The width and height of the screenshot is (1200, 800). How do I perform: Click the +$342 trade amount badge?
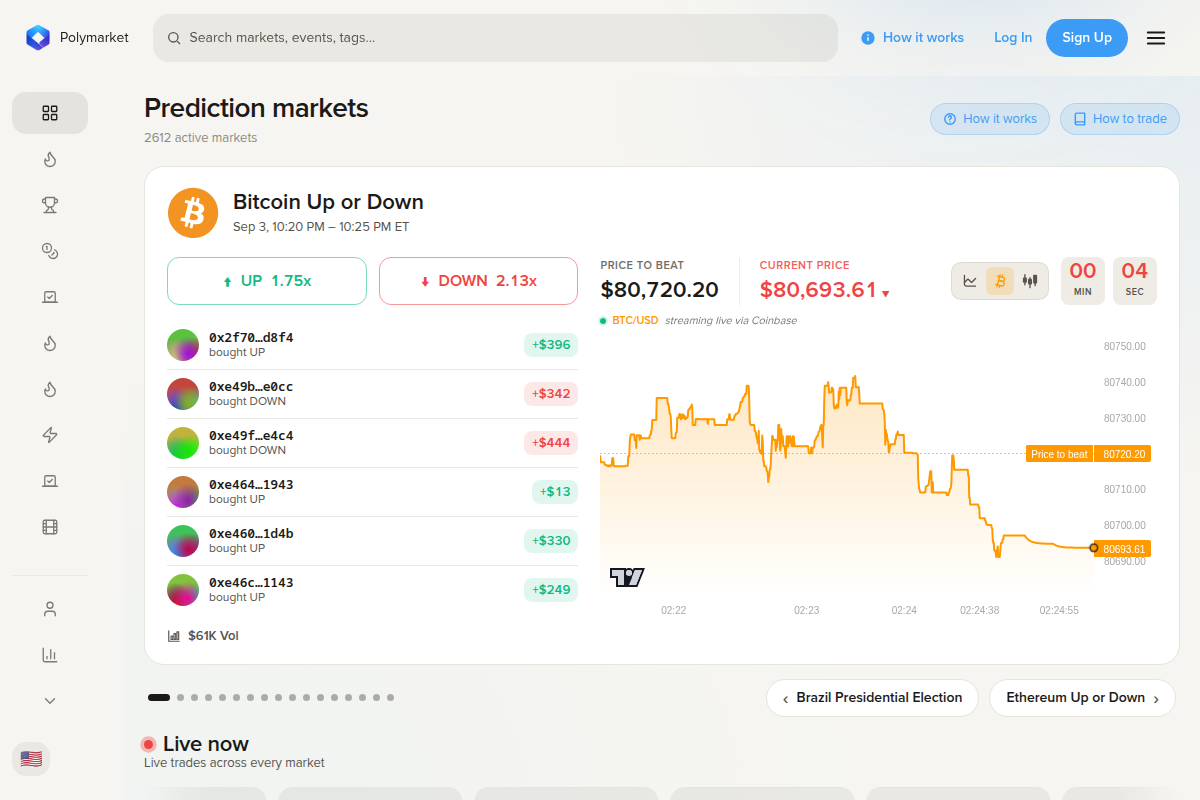point(551,394)
